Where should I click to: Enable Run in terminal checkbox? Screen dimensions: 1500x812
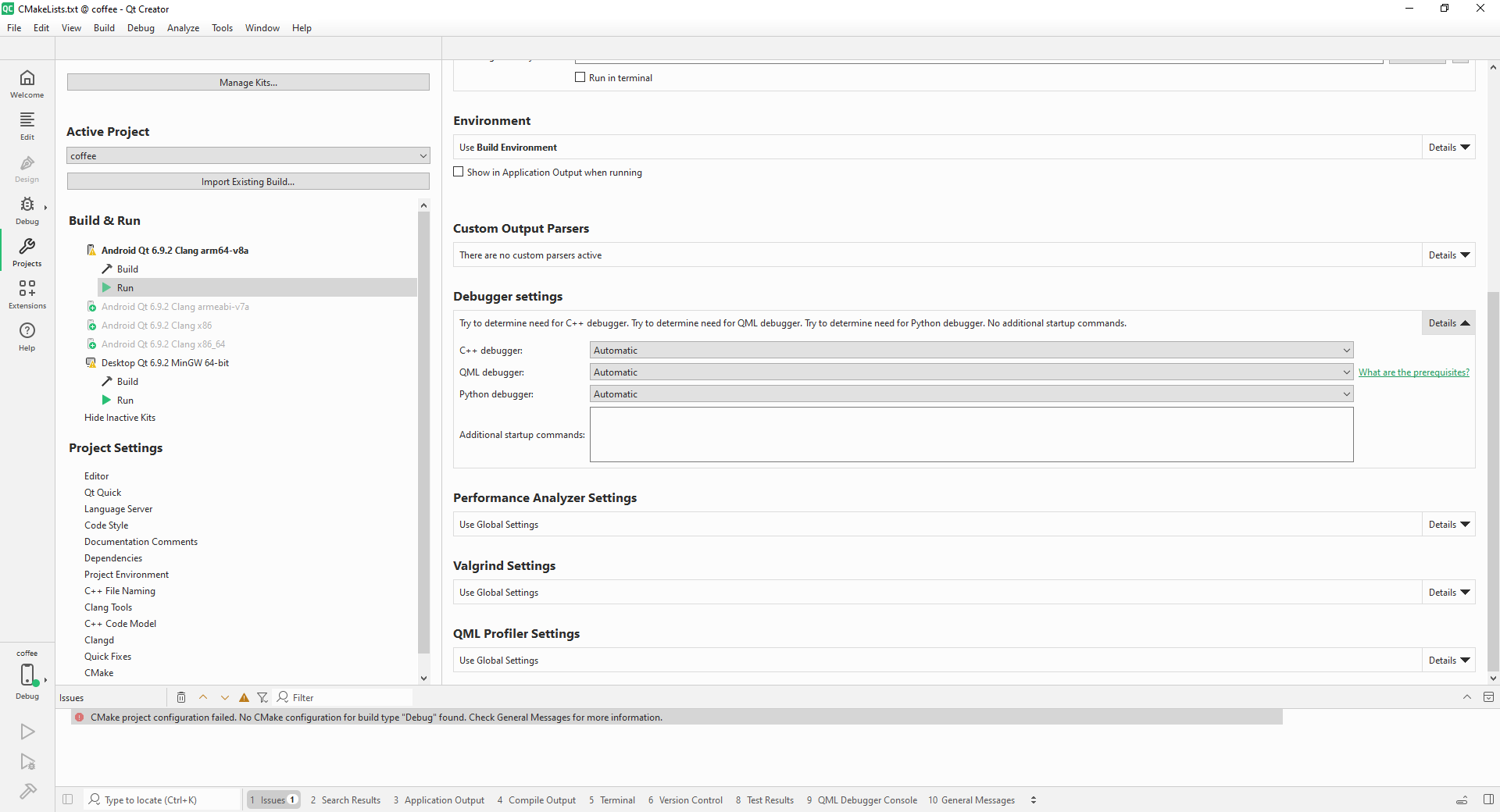580,77
